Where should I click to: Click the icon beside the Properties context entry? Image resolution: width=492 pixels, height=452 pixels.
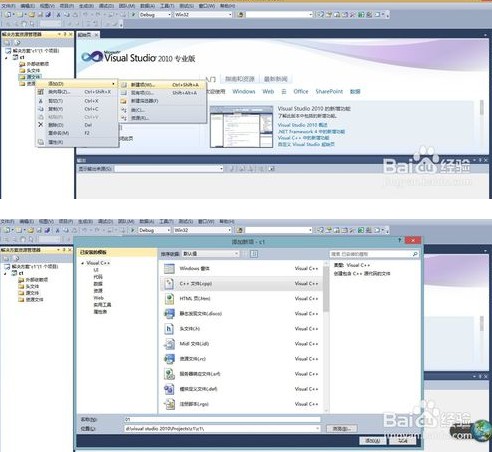pos(41,142)
